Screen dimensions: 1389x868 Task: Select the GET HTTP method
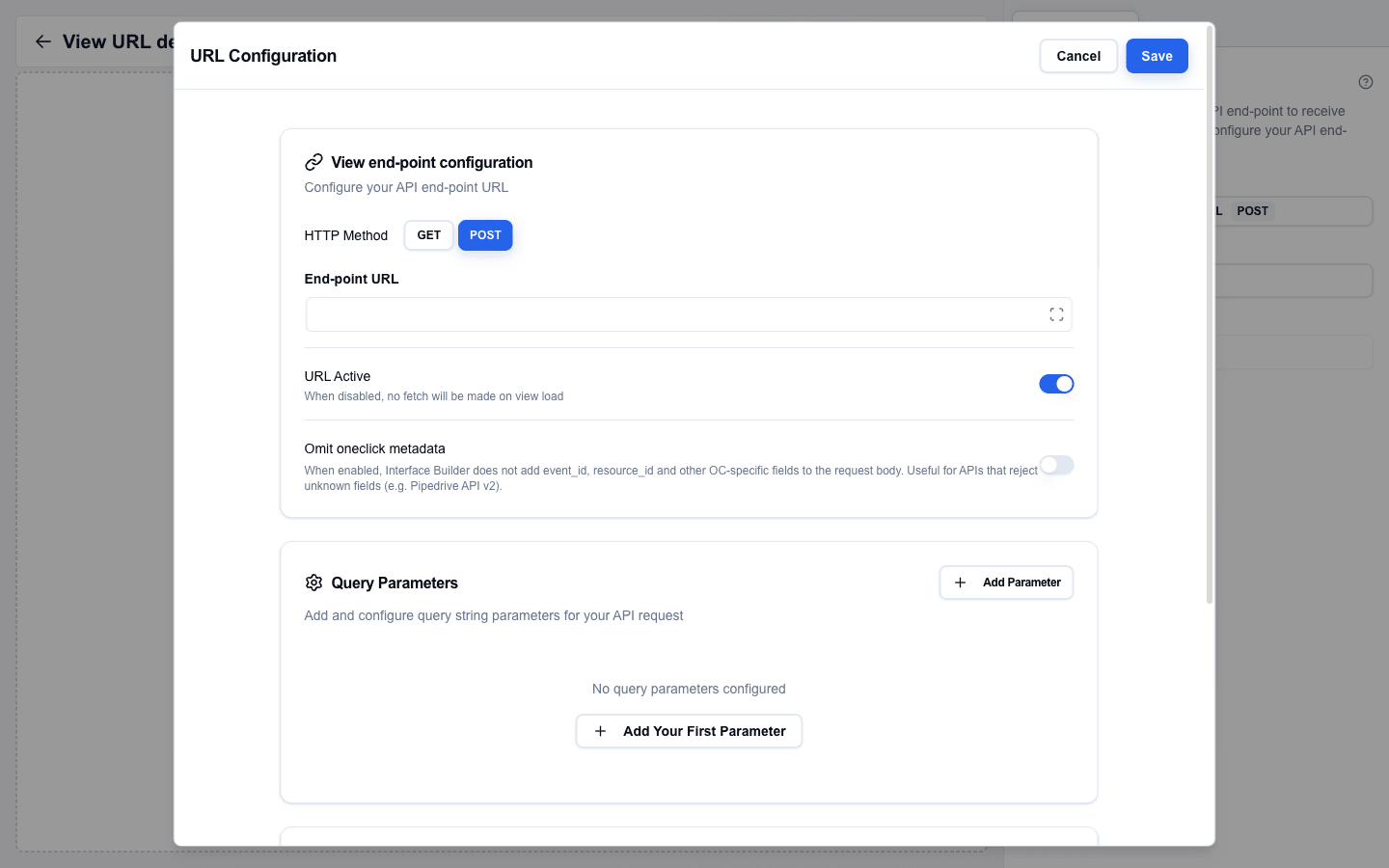tap(429, 235)
